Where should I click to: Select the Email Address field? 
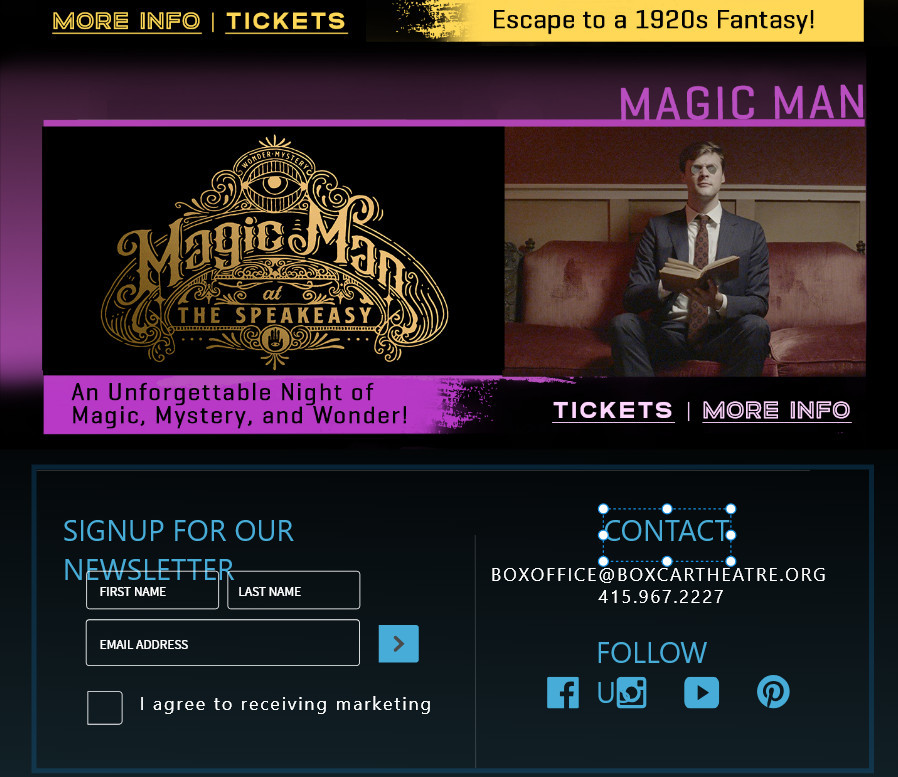tap(223, 642)
